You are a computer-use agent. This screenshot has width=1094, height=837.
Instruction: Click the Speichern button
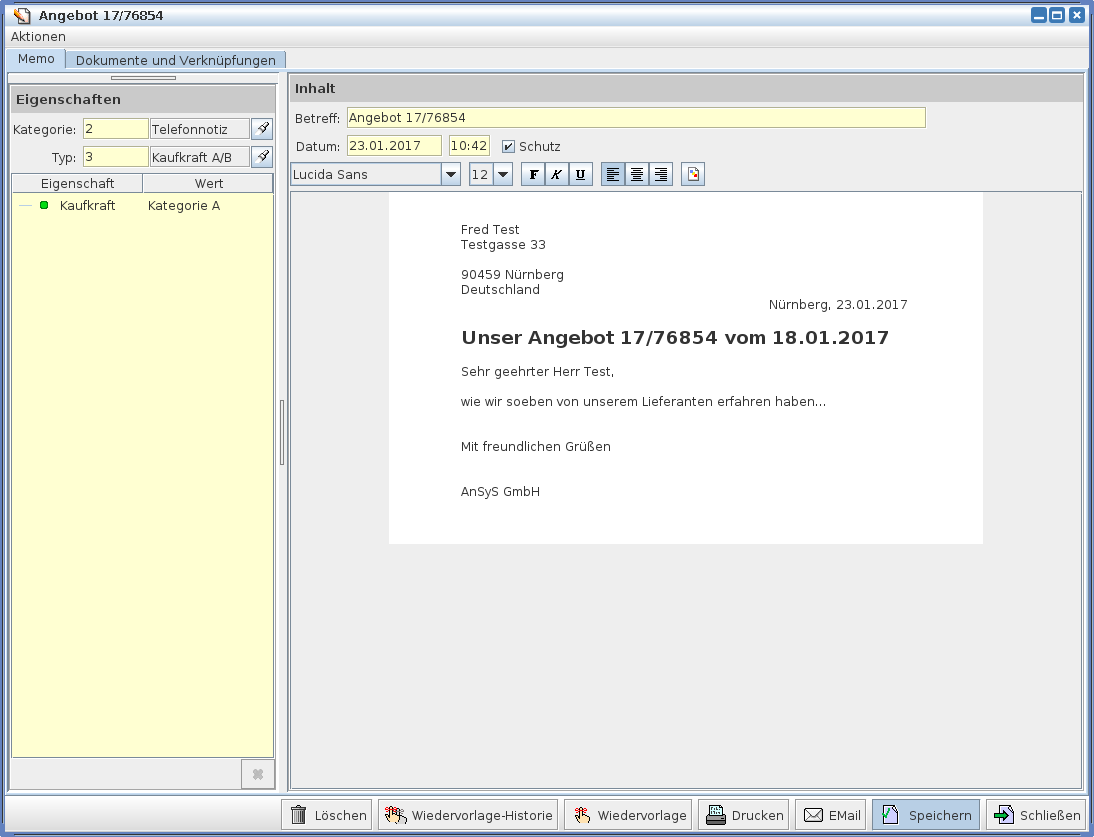(x=925, y=815)
